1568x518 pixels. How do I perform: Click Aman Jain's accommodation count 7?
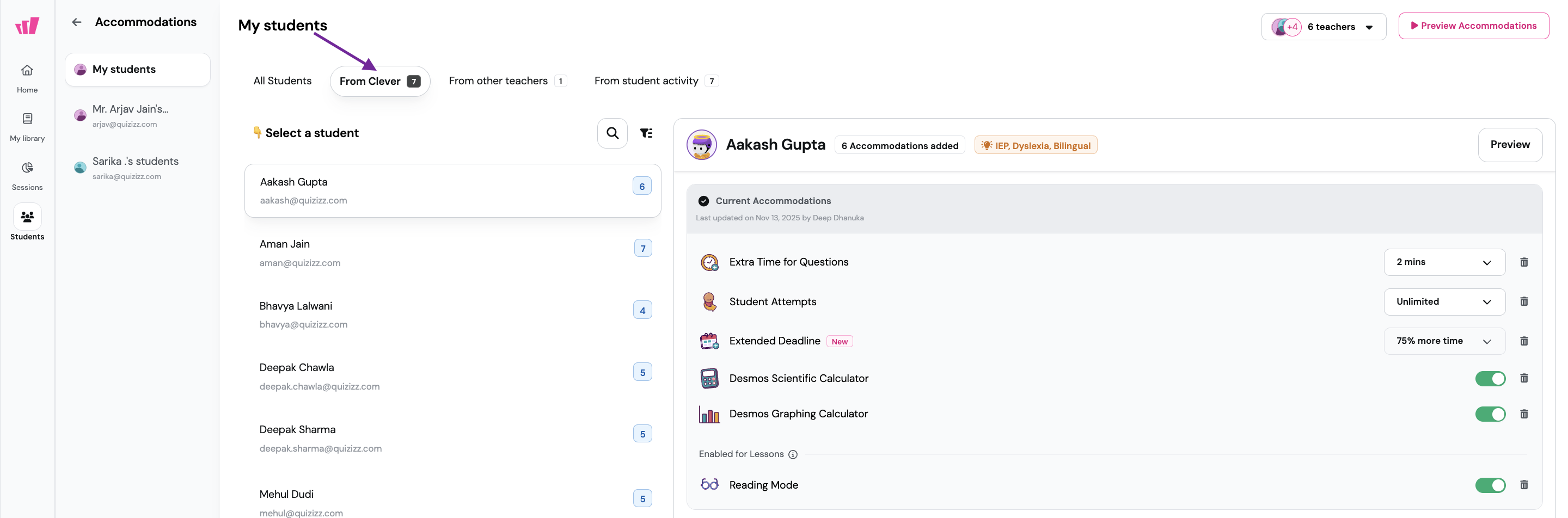[643, 249]
